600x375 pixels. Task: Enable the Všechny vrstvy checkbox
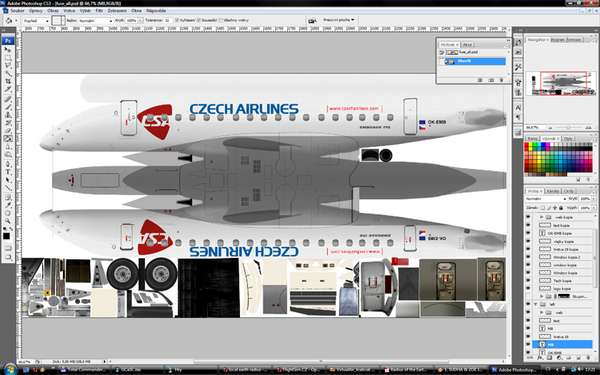pos(222,20)
